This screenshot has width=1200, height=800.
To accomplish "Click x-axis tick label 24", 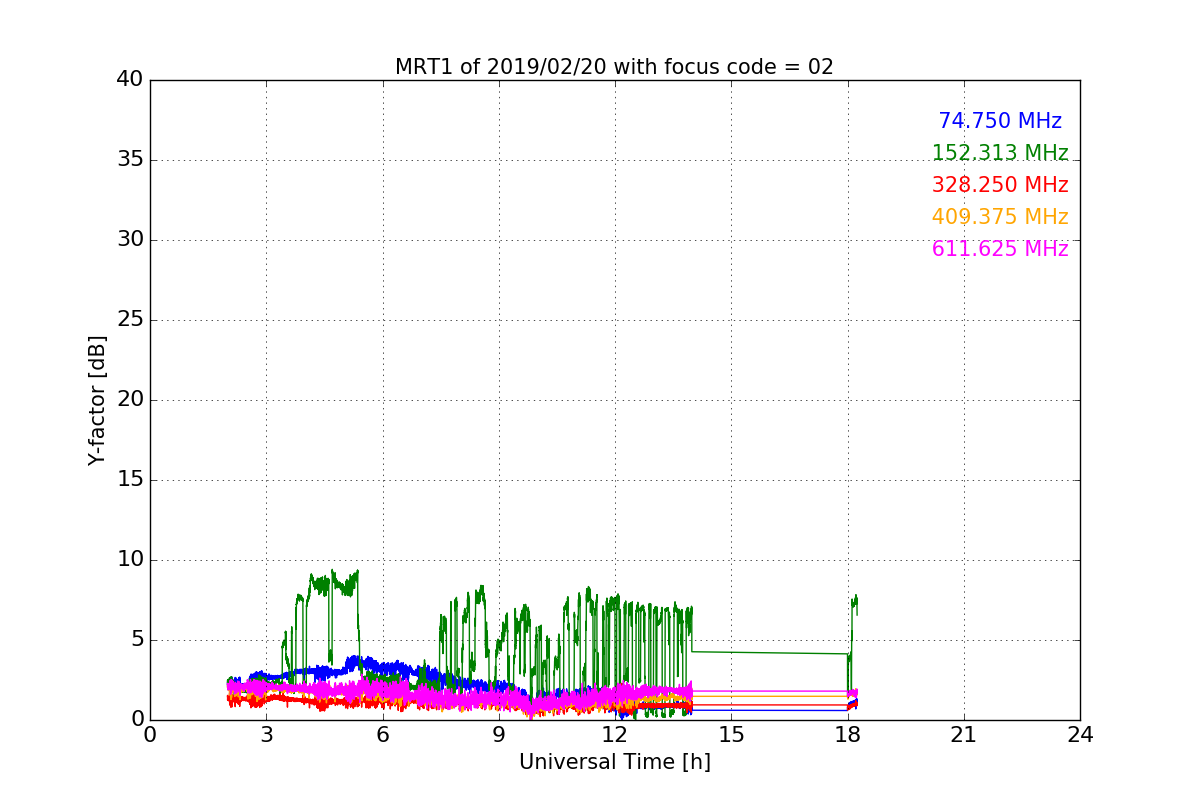I will (1080, 734).
